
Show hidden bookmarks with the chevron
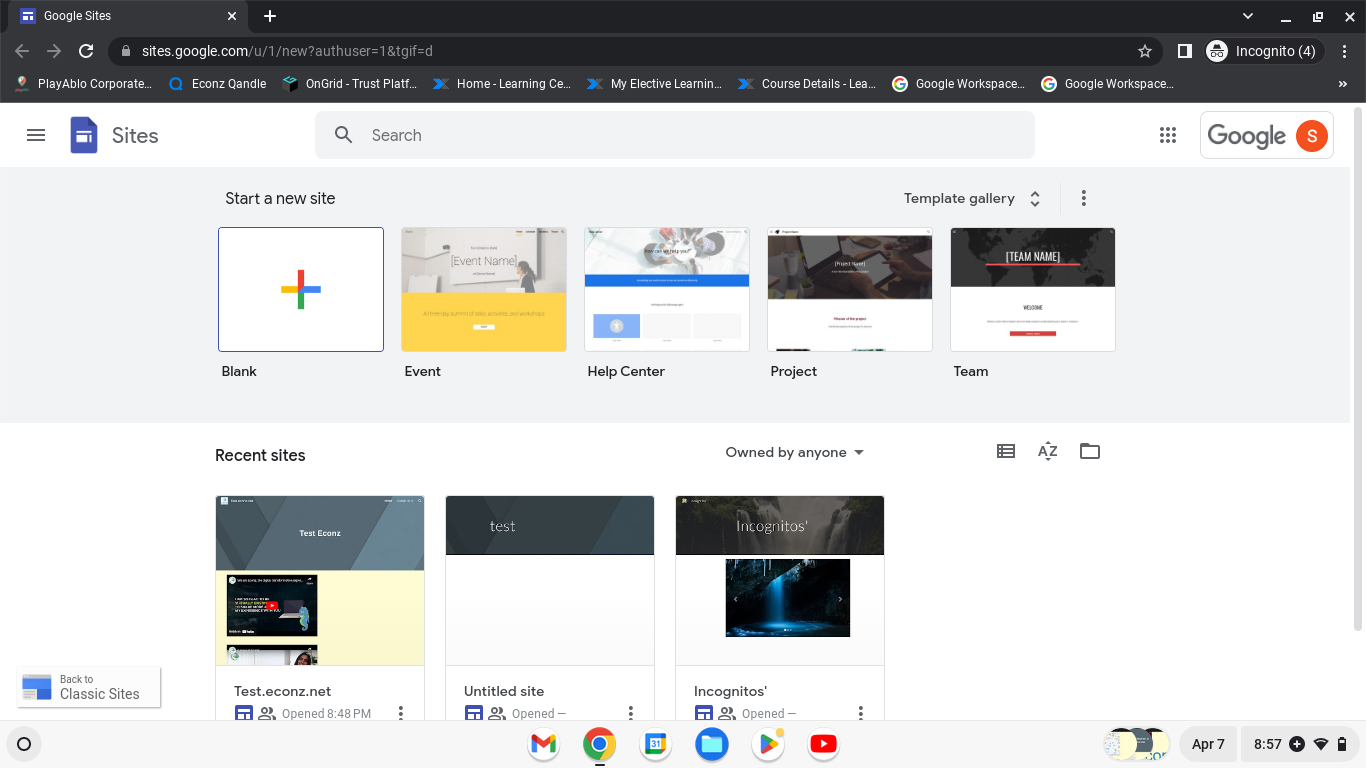[1343, 84]
